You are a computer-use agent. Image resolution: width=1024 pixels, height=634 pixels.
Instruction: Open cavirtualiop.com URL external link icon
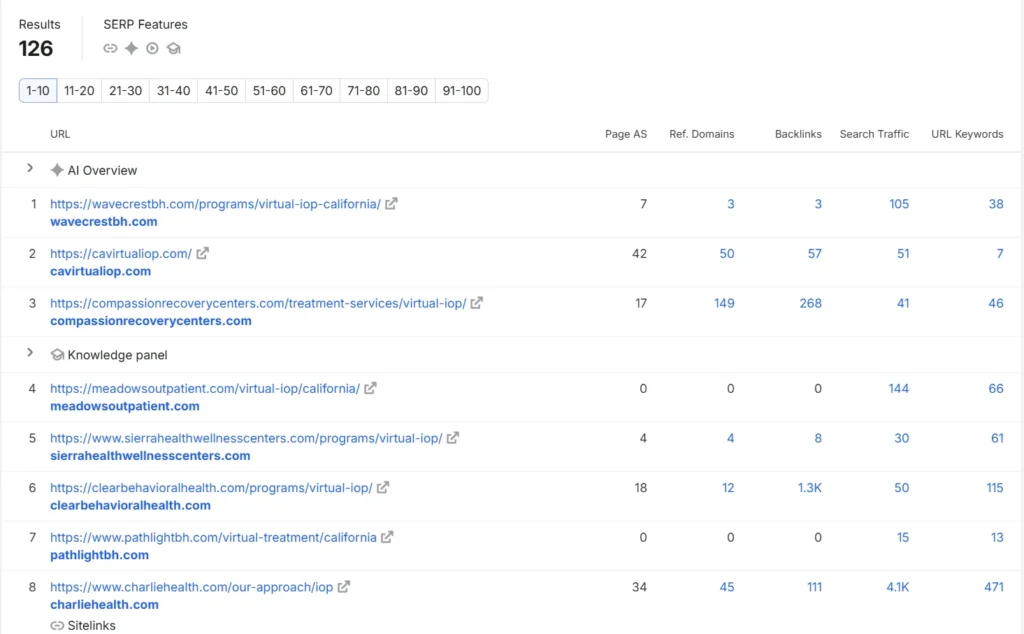coord(202,253)
